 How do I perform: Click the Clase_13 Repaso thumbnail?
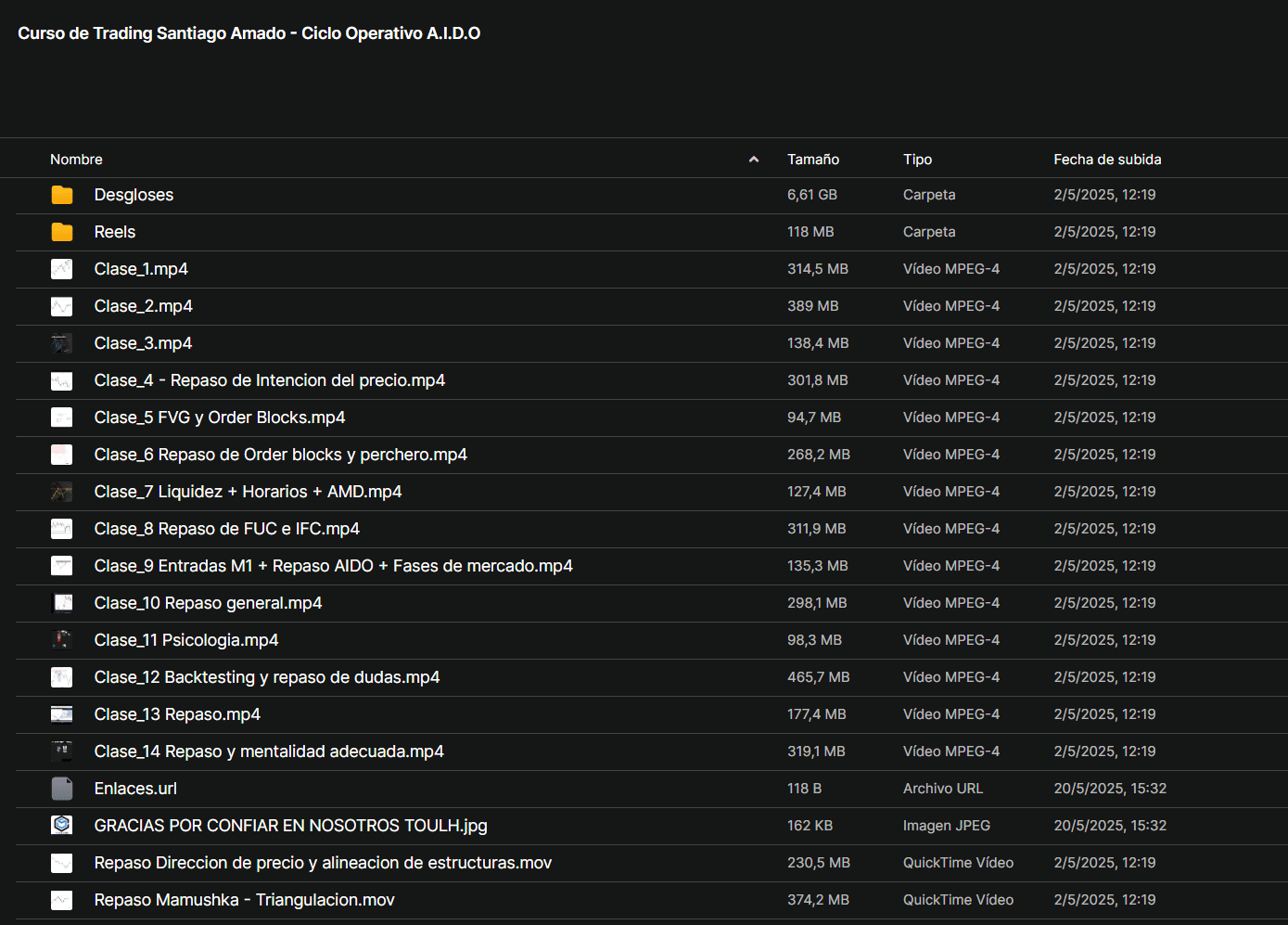(x=62, y=714)
